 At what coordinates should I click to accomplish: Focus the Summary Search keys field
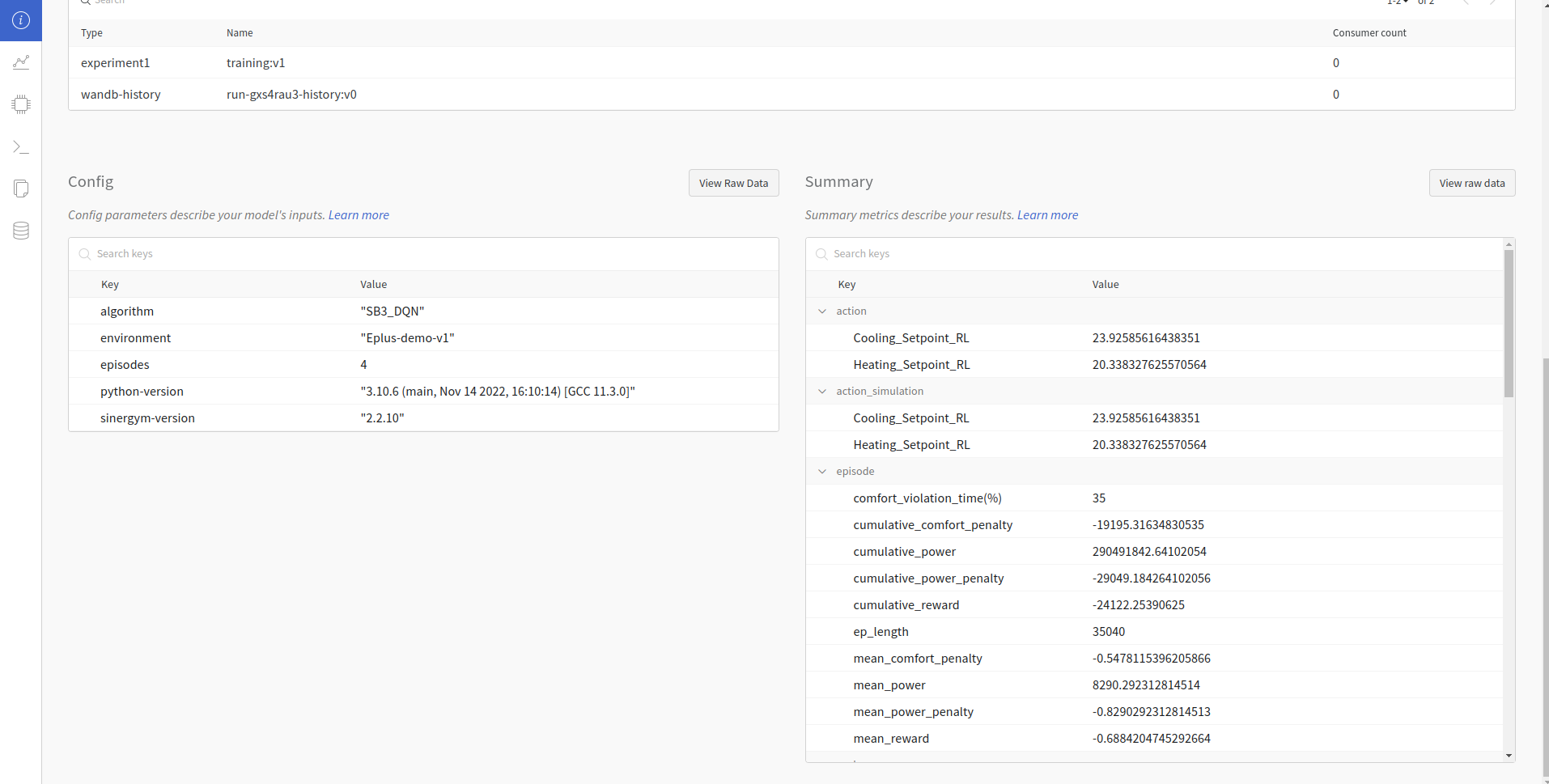(1154, 254)
